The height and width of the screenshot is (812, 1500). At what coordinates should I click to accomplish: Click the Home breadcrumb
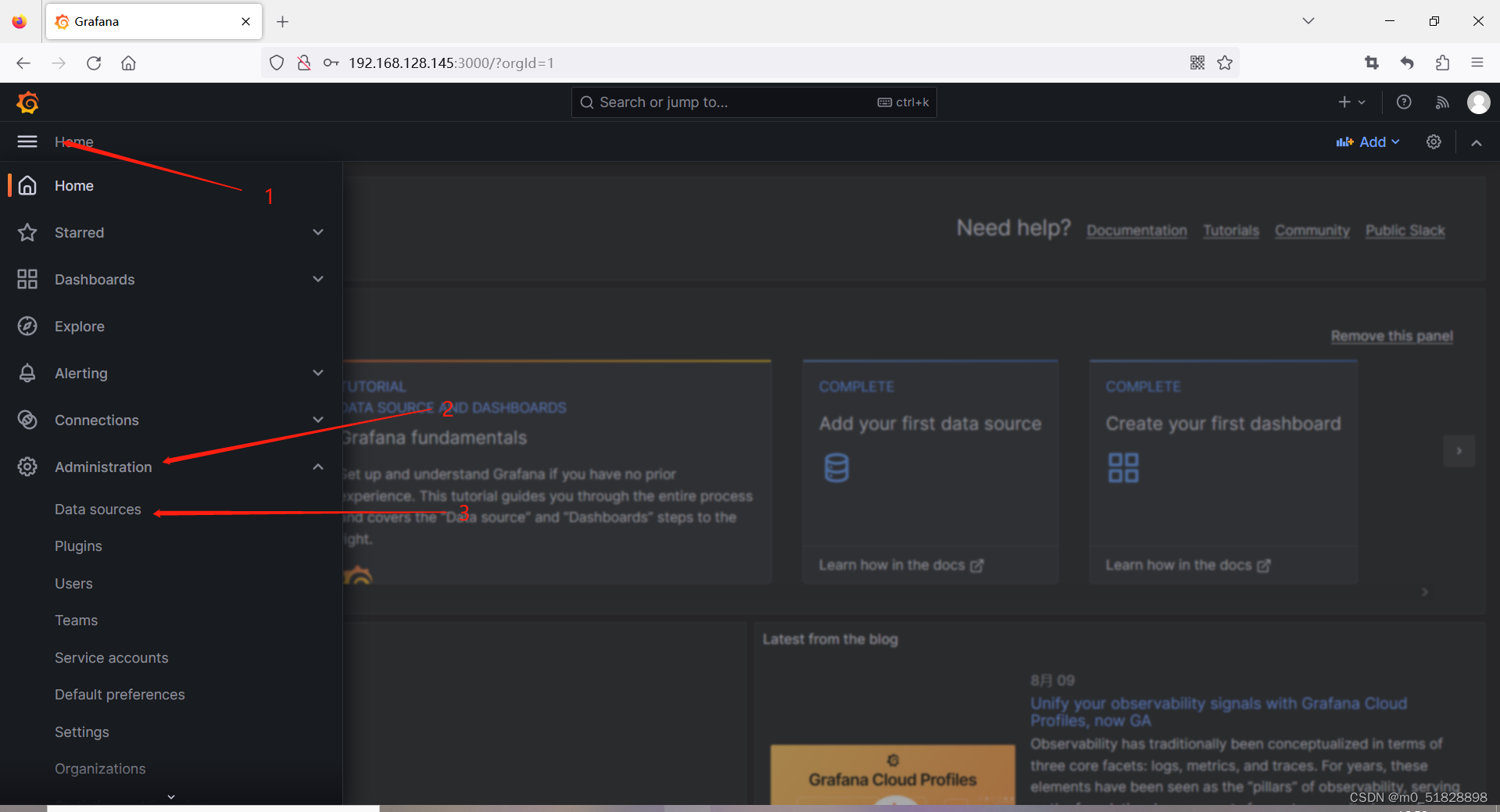(x=73, y=141)
